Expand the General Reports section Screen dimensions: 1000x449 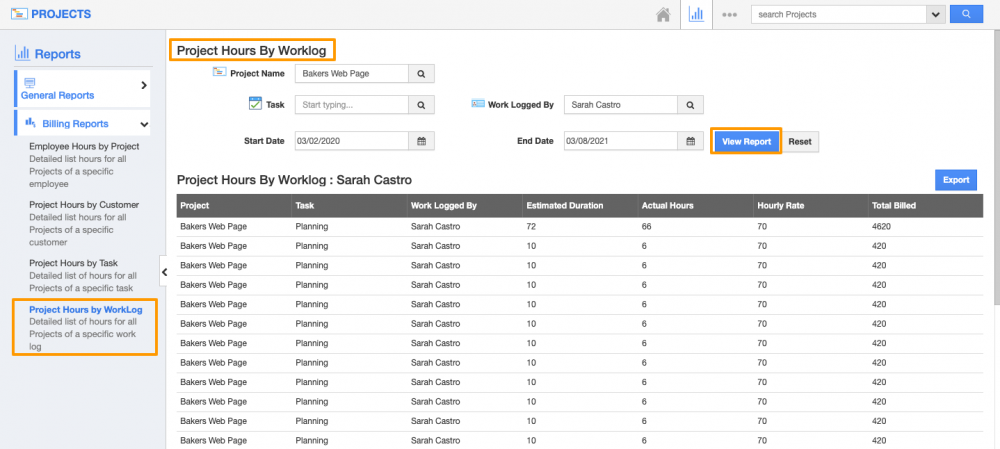143,86
